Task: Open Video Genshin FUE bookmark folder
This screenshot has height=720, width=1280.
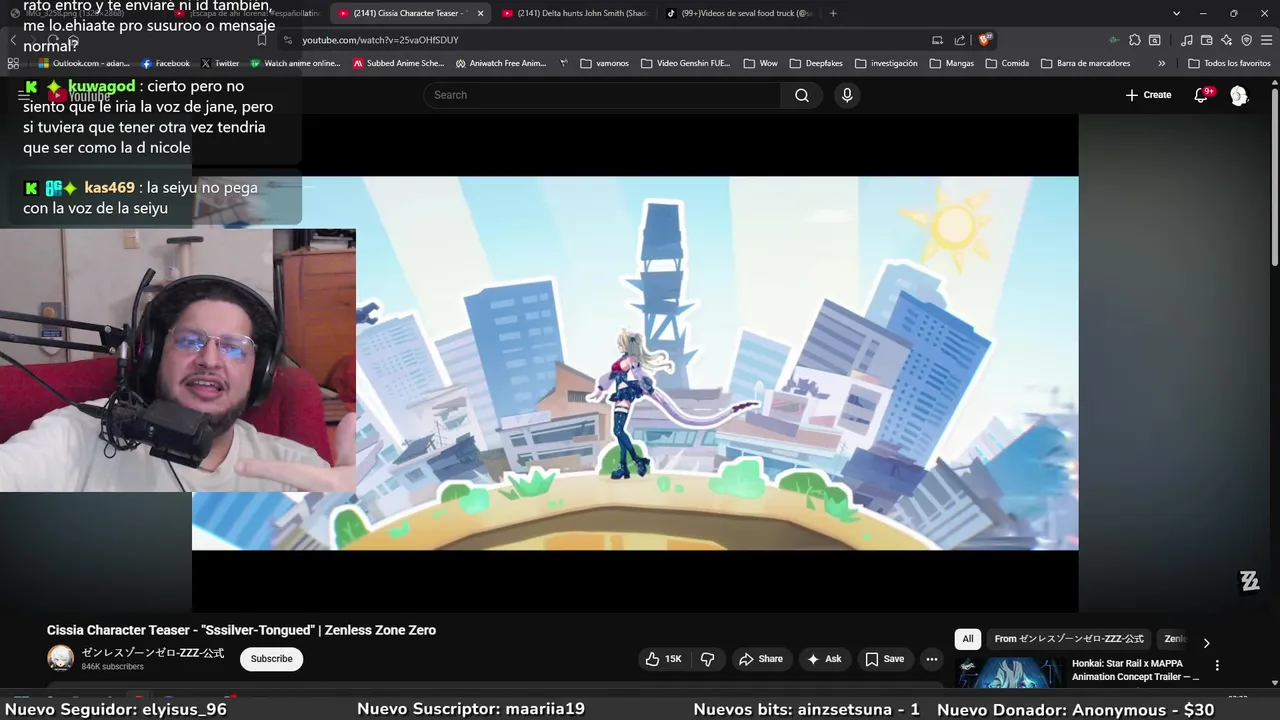Action: (686, 63)
